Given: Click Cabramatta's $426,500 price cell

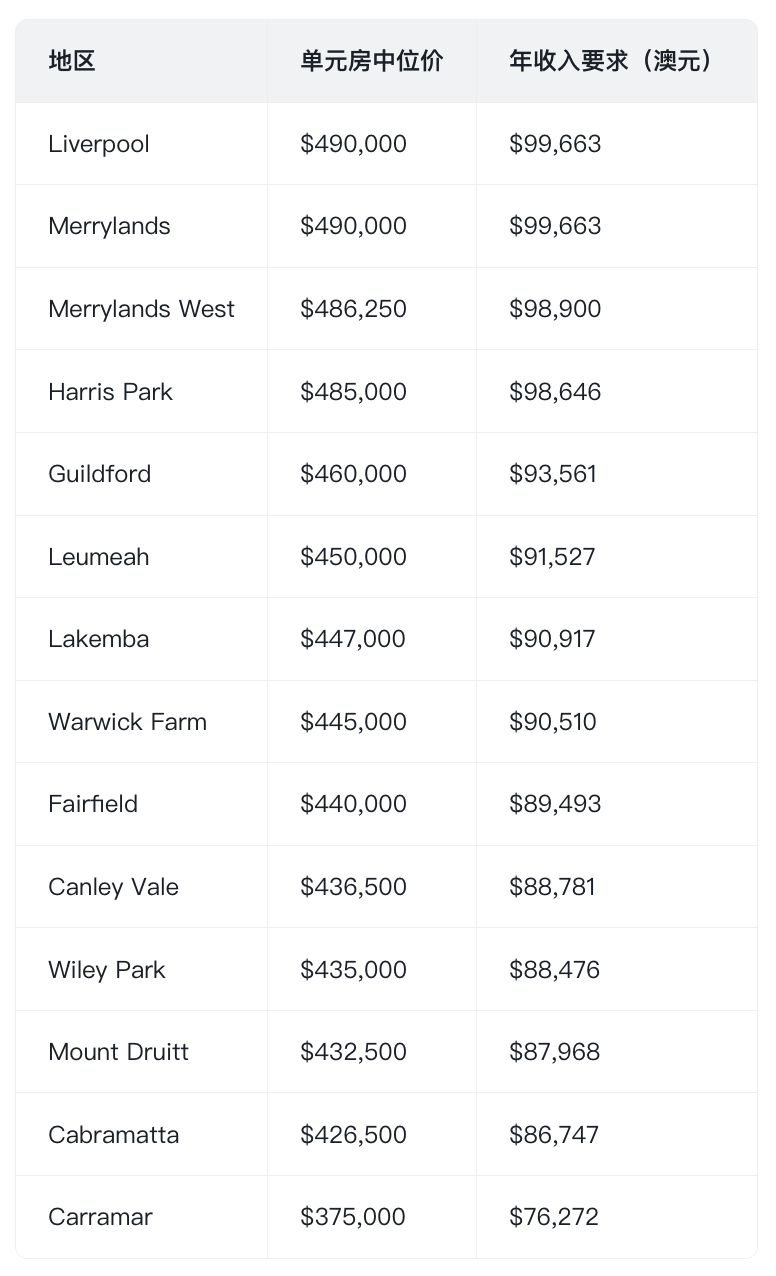Looking at the screenshot, I should point(354,1135).
